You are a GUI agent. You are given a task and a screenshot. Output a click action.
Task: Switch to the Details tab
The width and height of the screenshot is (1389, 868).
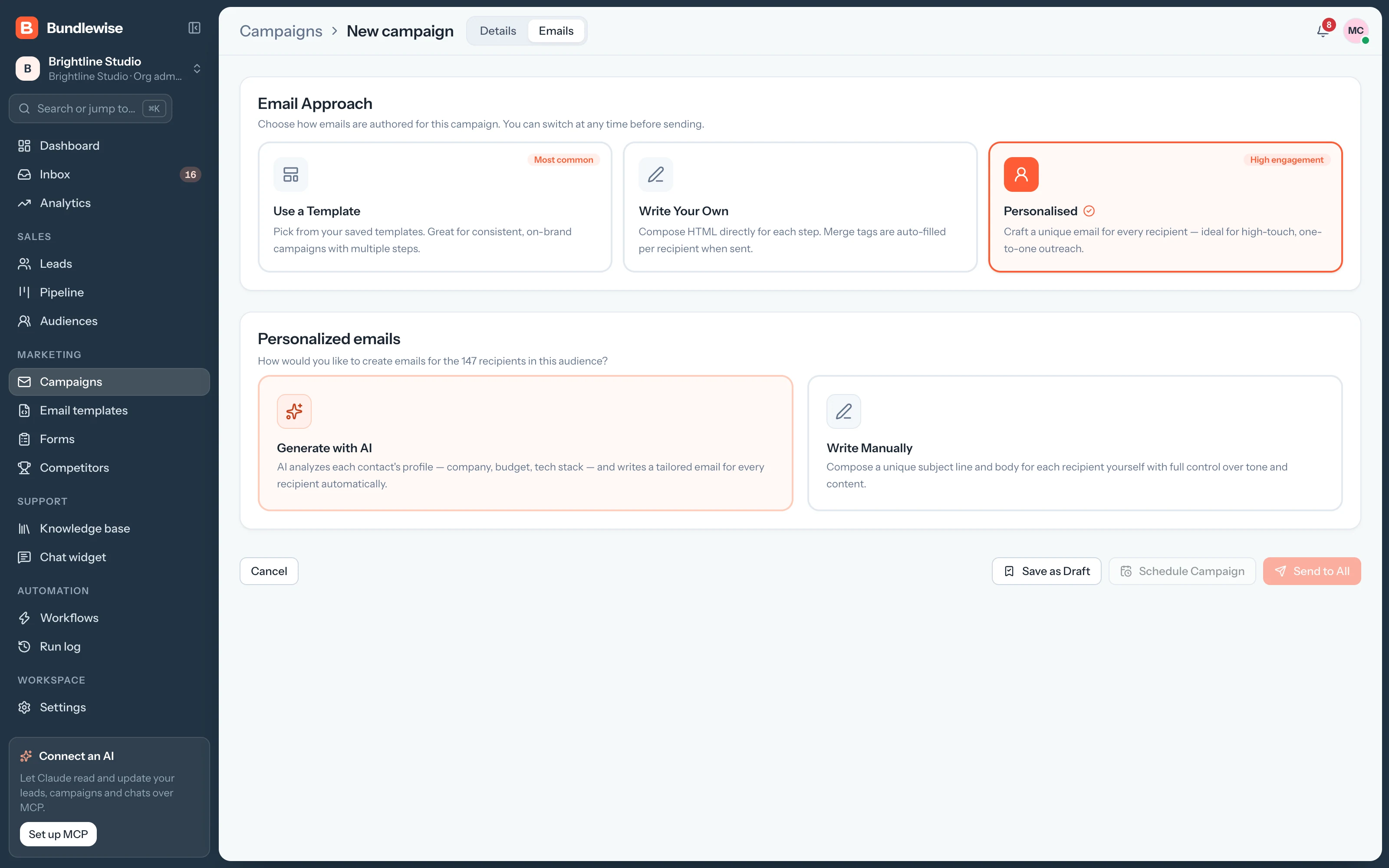click(497, 31)
